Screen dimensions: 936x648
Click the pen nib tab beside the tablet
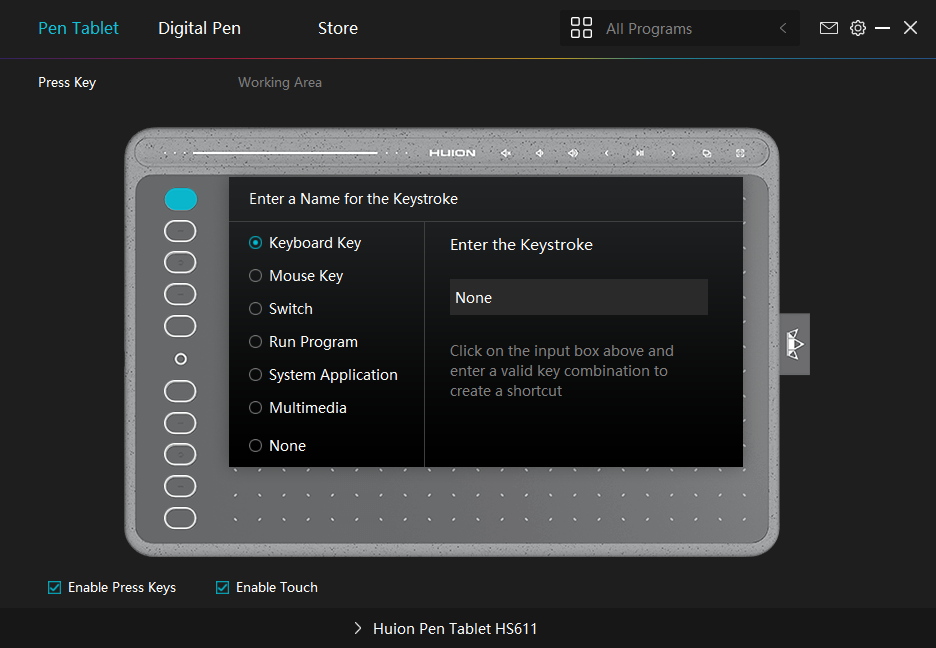coord(795,344)
